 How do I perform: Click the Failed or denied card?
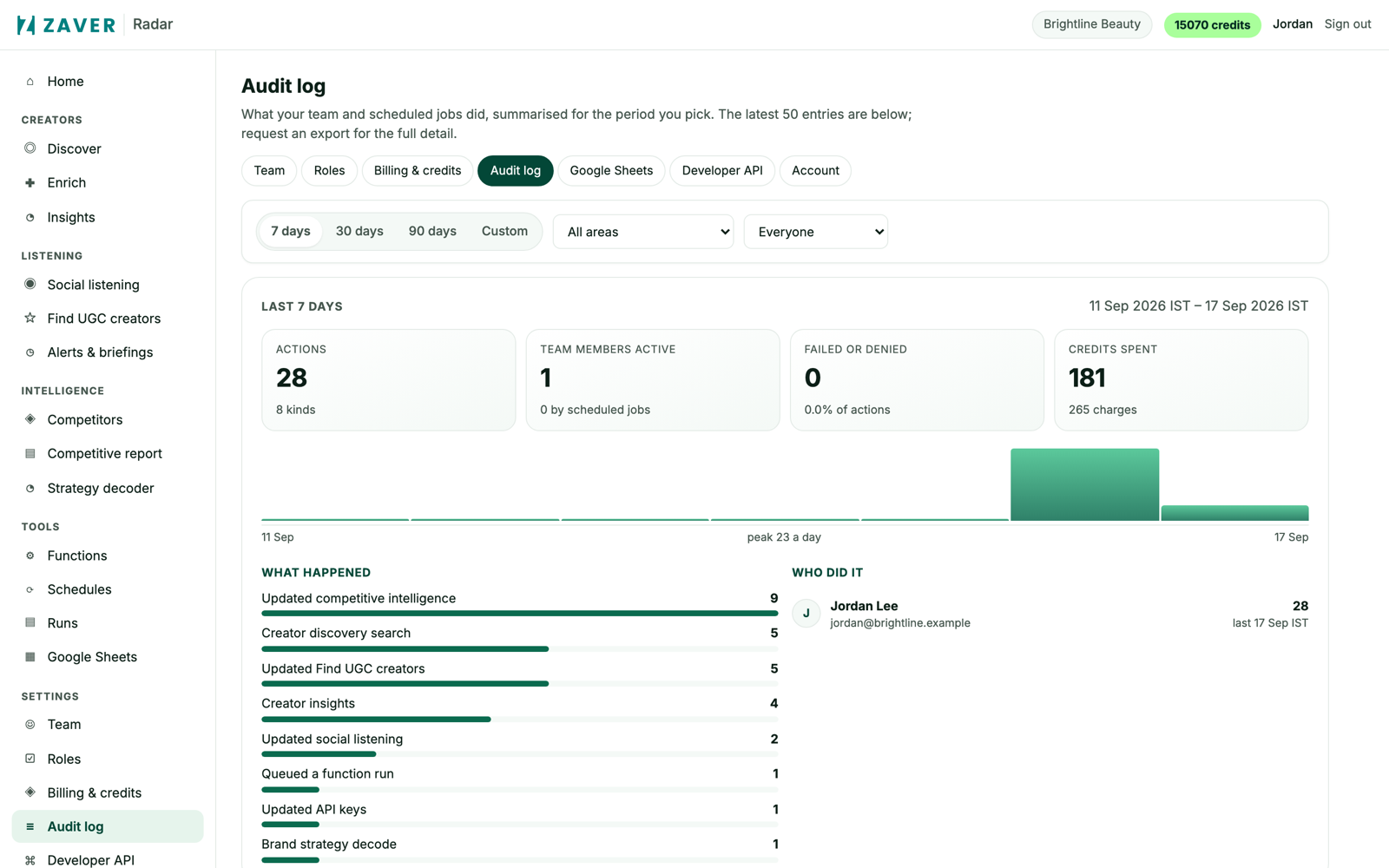[x=917, y=379]
